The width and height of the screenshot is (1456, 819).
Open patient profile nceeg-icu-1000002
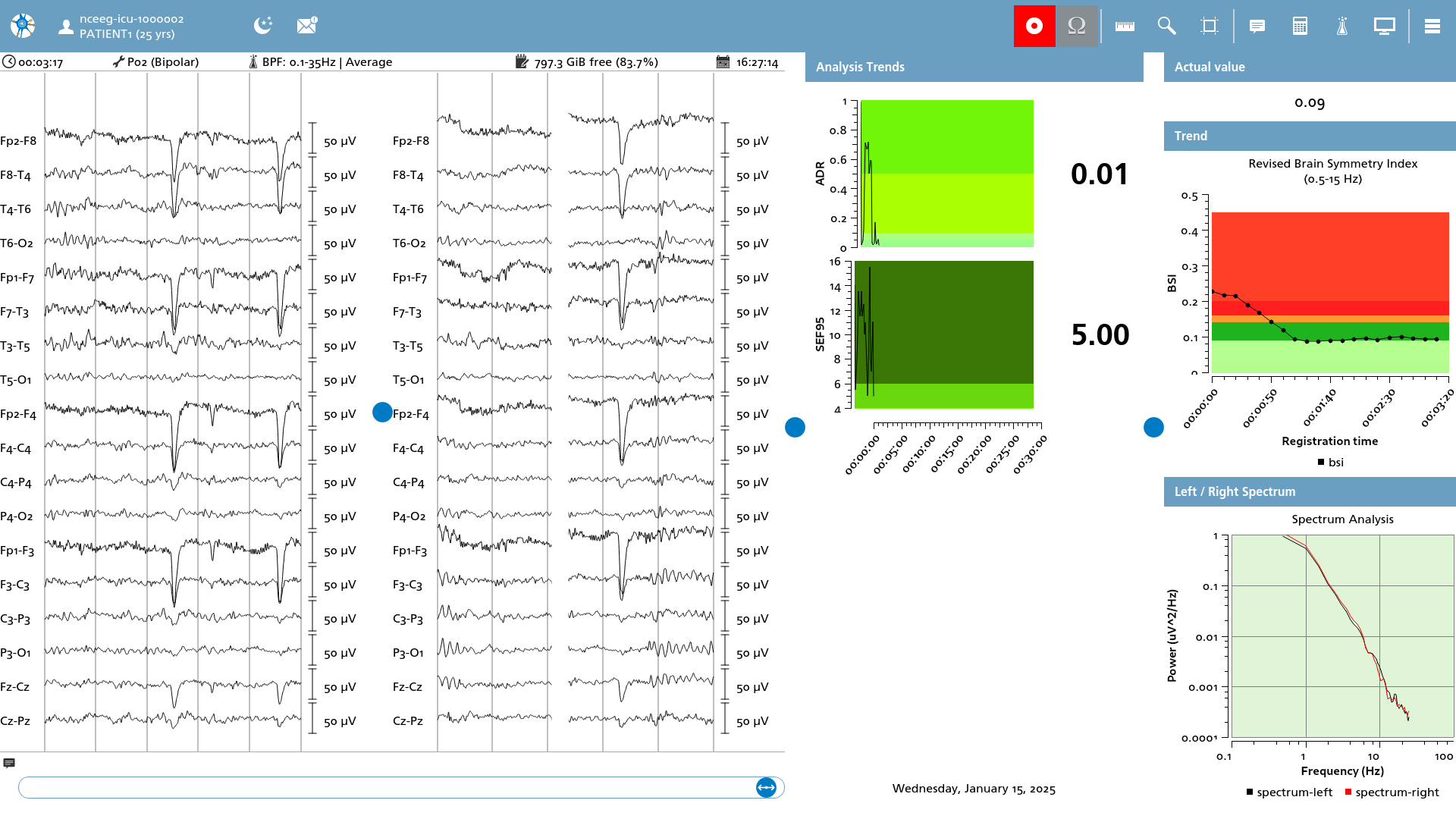tap(121, 27)
